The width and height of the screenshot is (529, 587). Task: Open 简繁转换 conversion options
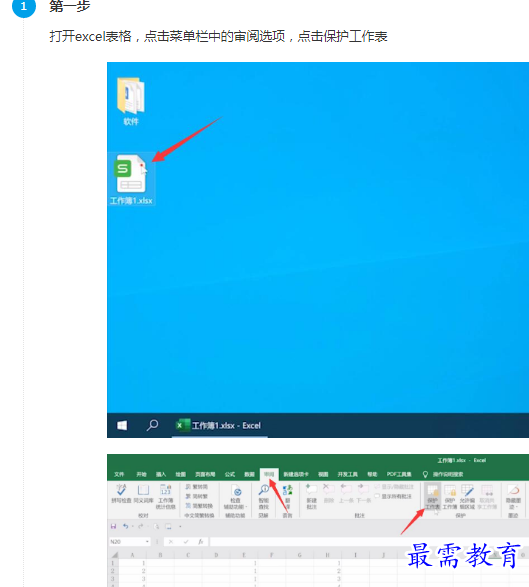199,506
